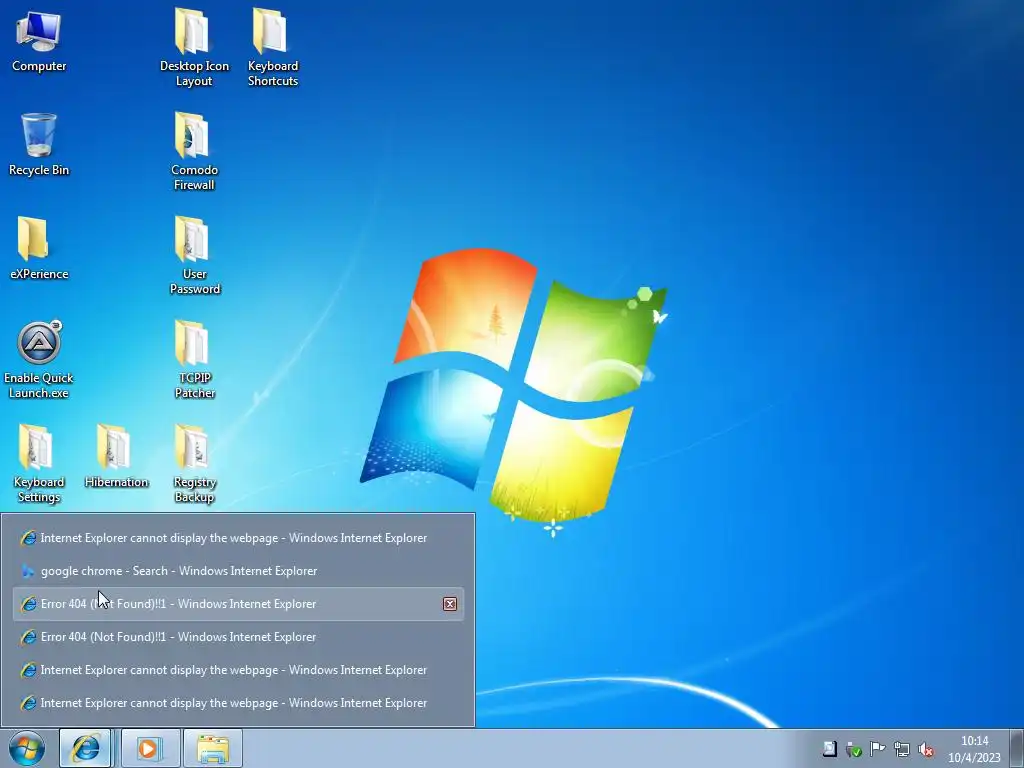Image resolution: width=1024 pixels, height=768 pixels.
Task: Select the TCPIP Patcher folder
Action: pos(195,359)
